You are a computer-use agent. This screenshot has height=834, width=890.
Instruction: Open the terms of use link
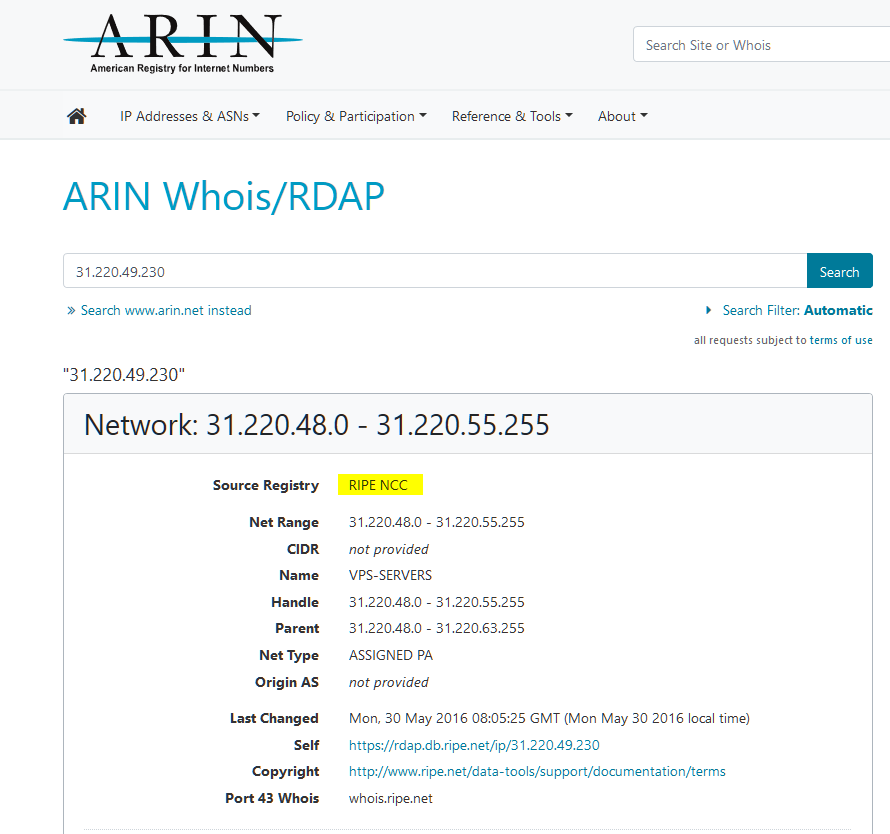tap(841, 340)
